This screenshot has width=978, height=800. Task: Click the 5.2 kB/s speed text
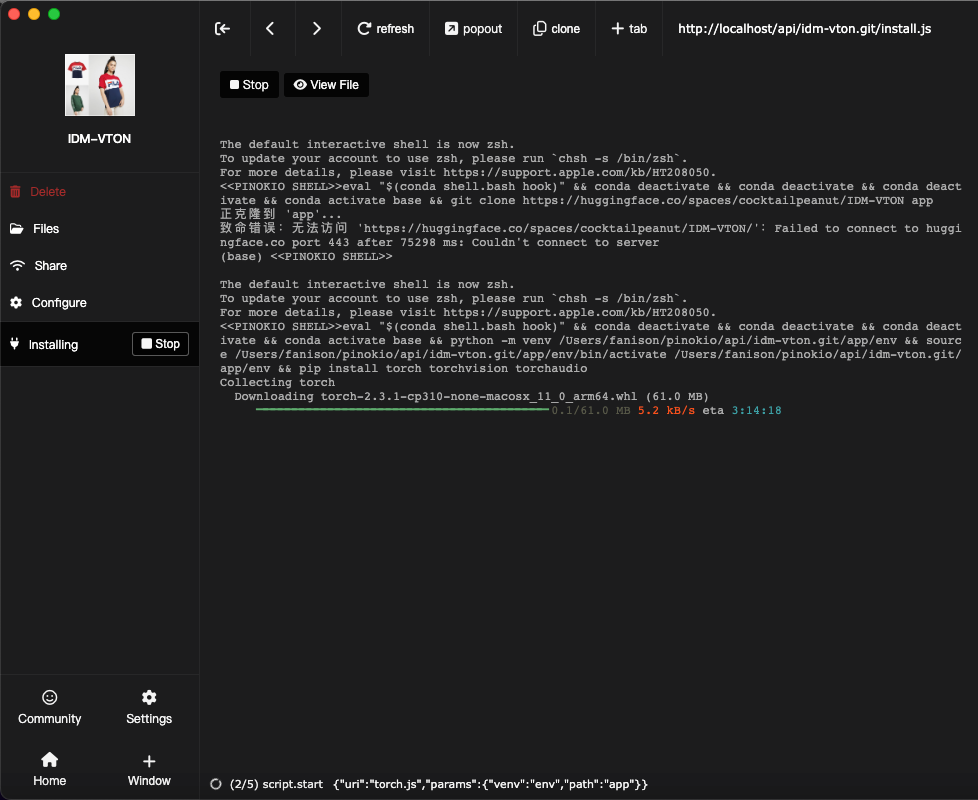pyautogui.click(x=666, y=410)
